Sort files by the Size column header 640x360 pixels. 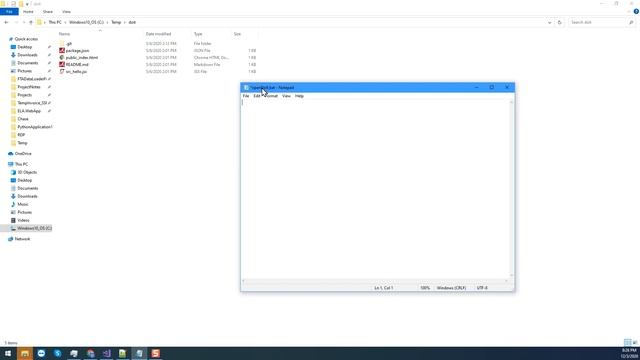[237, 34]
